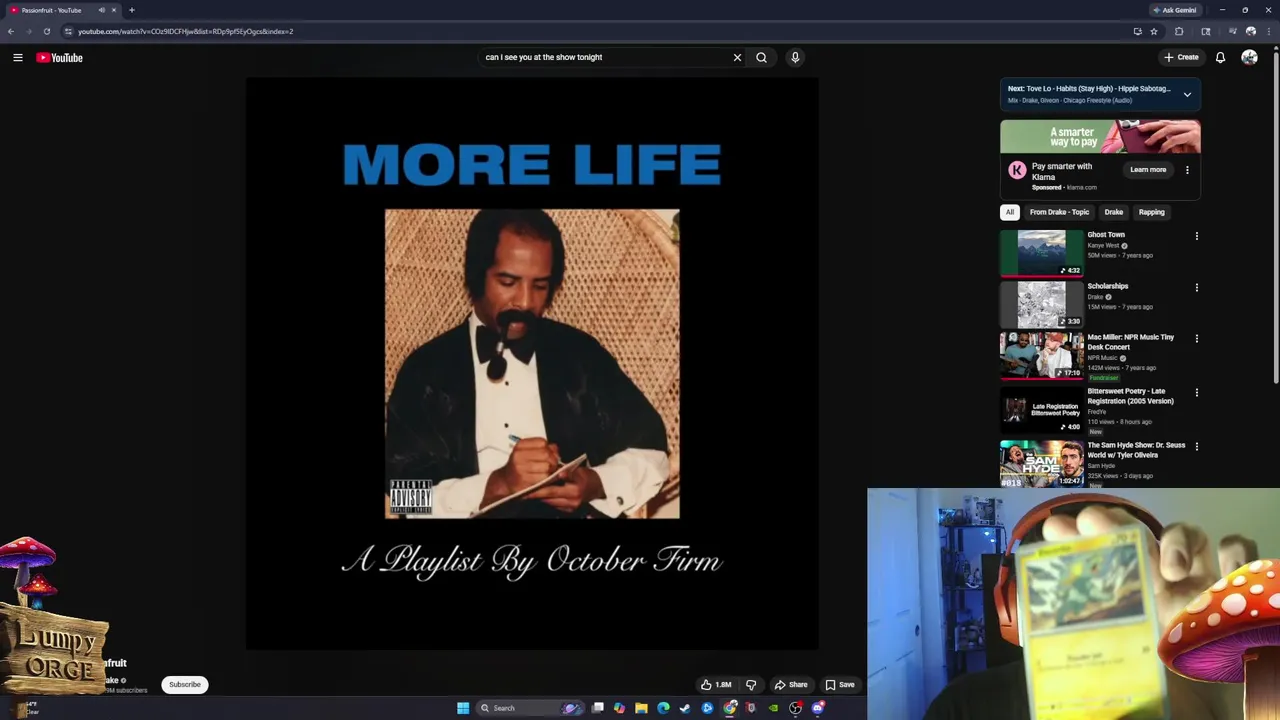The width and height of the screenshot is (1280, 720).
Task: Click the More Life video player
Action: [532, 364]
